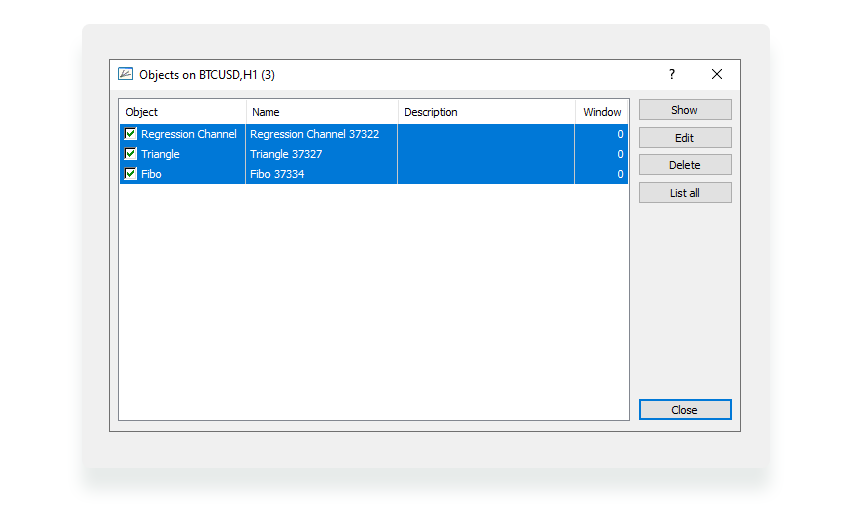
Task: Sort by the Name column header
Action: pyautogui.click(x=322, y=112)
